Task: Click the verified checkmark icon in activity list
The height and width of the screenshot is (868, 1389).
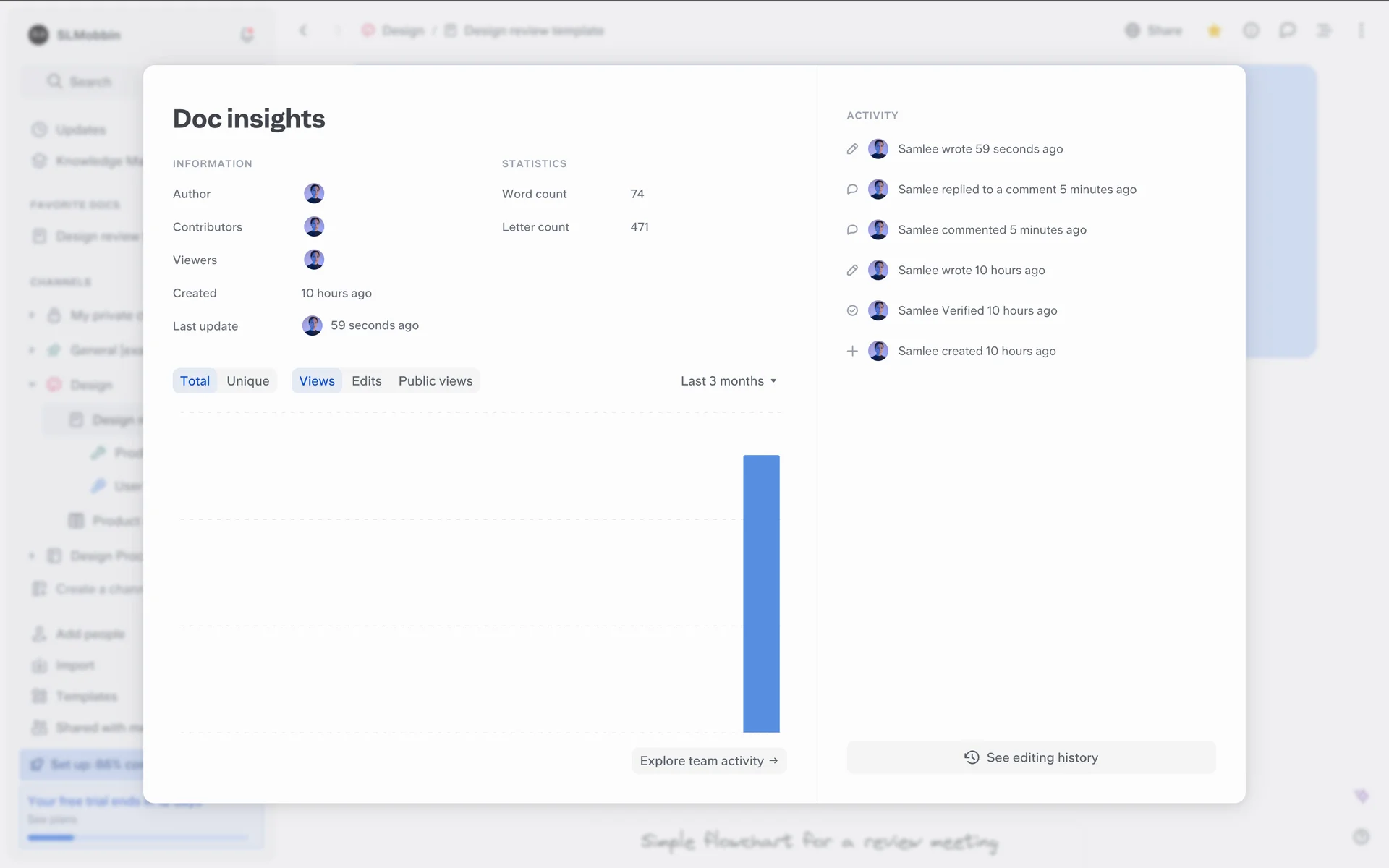Action: click(852, 310)
